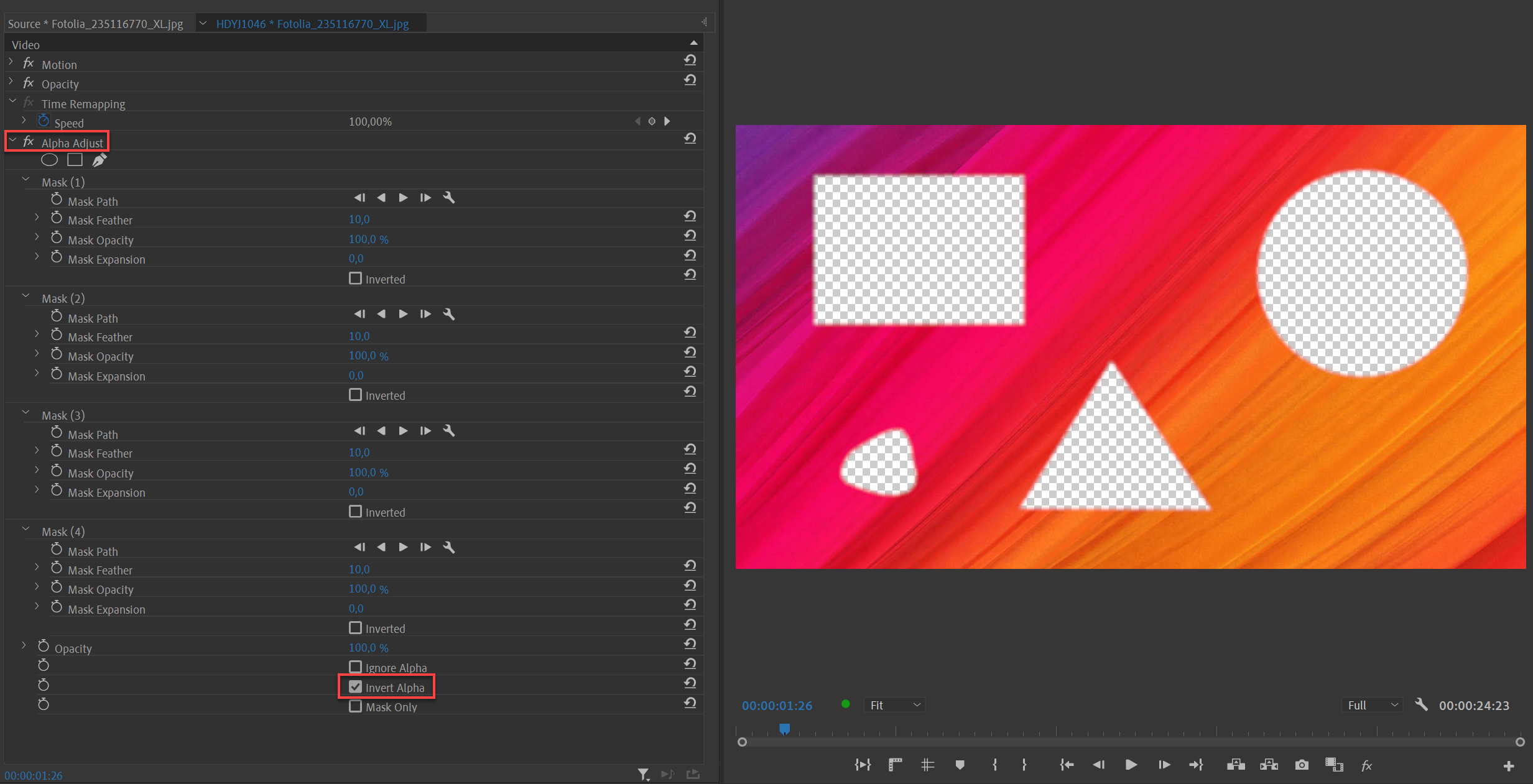
Task: Select the HDYJ1046 sequence tab
Action: click(x=311, y=23)
